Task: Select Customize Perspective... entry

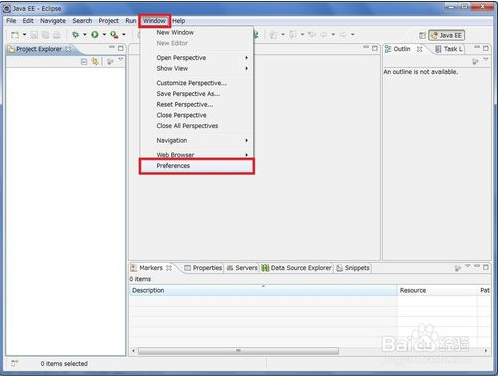Action: click(197, 83)
